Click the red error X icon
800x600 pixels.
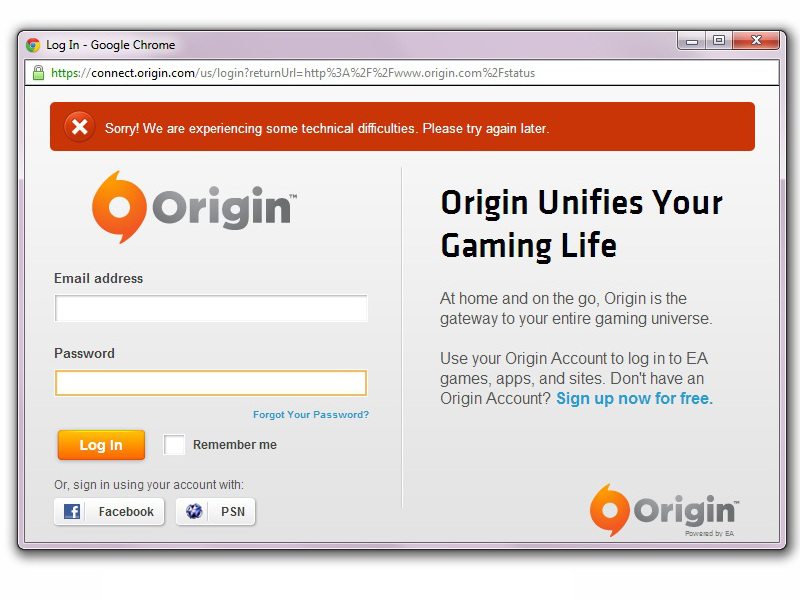[80, 127]
